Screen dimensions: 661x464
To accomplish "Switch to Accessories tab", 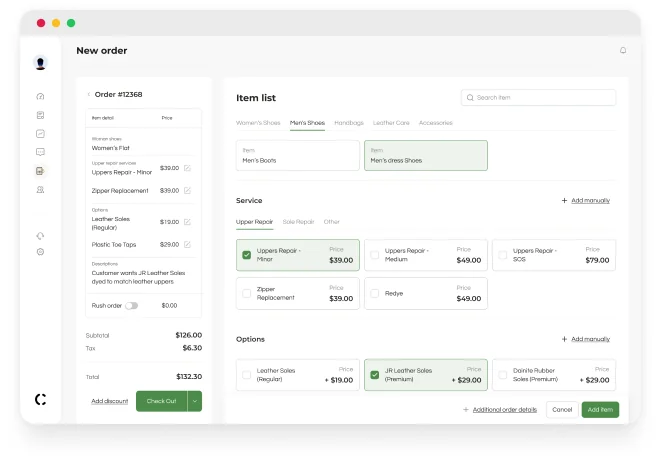I will click(435, 123).
